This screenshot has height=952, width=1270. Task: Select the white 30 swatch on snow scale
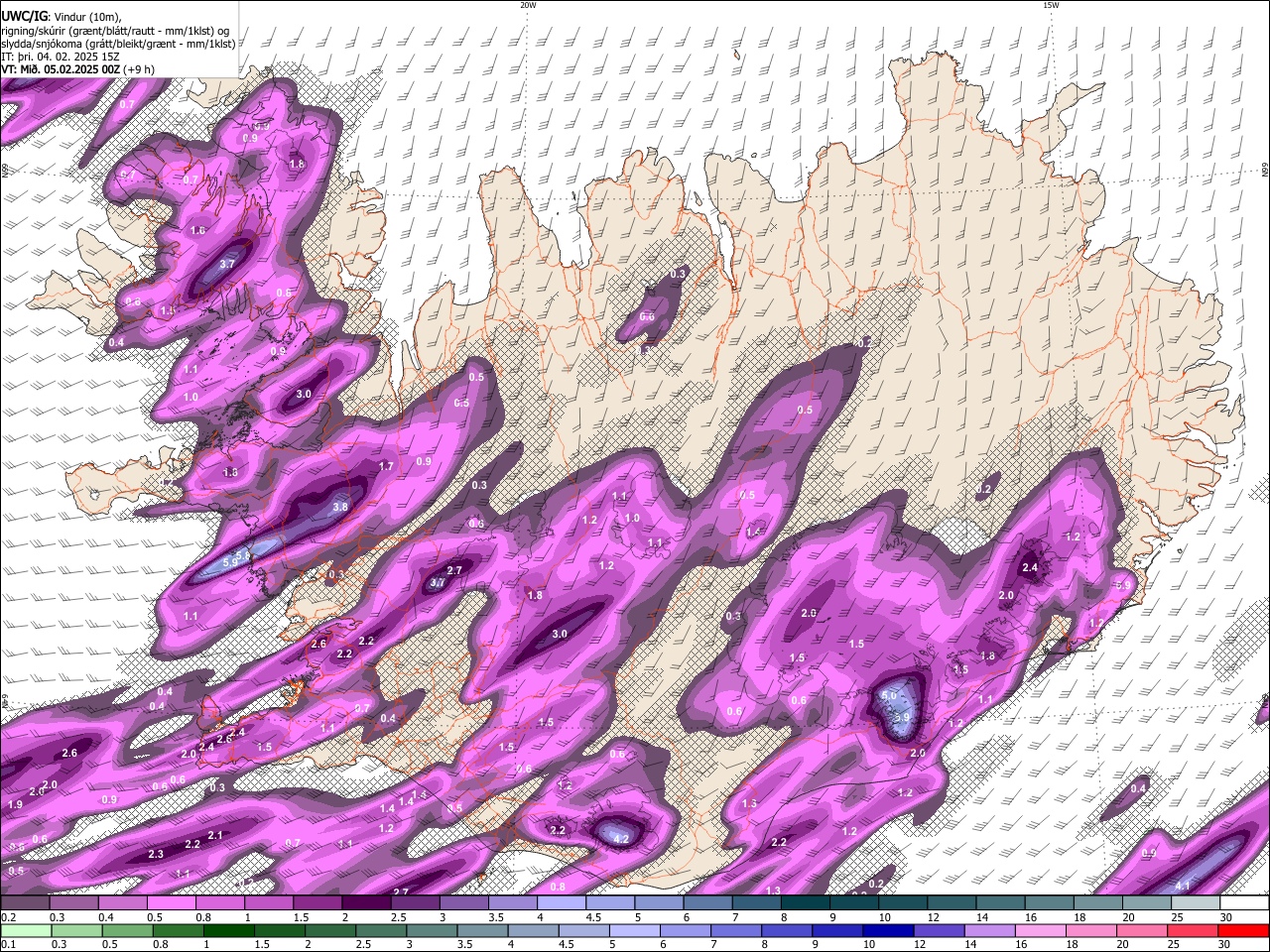click(x=1244, y=903)
